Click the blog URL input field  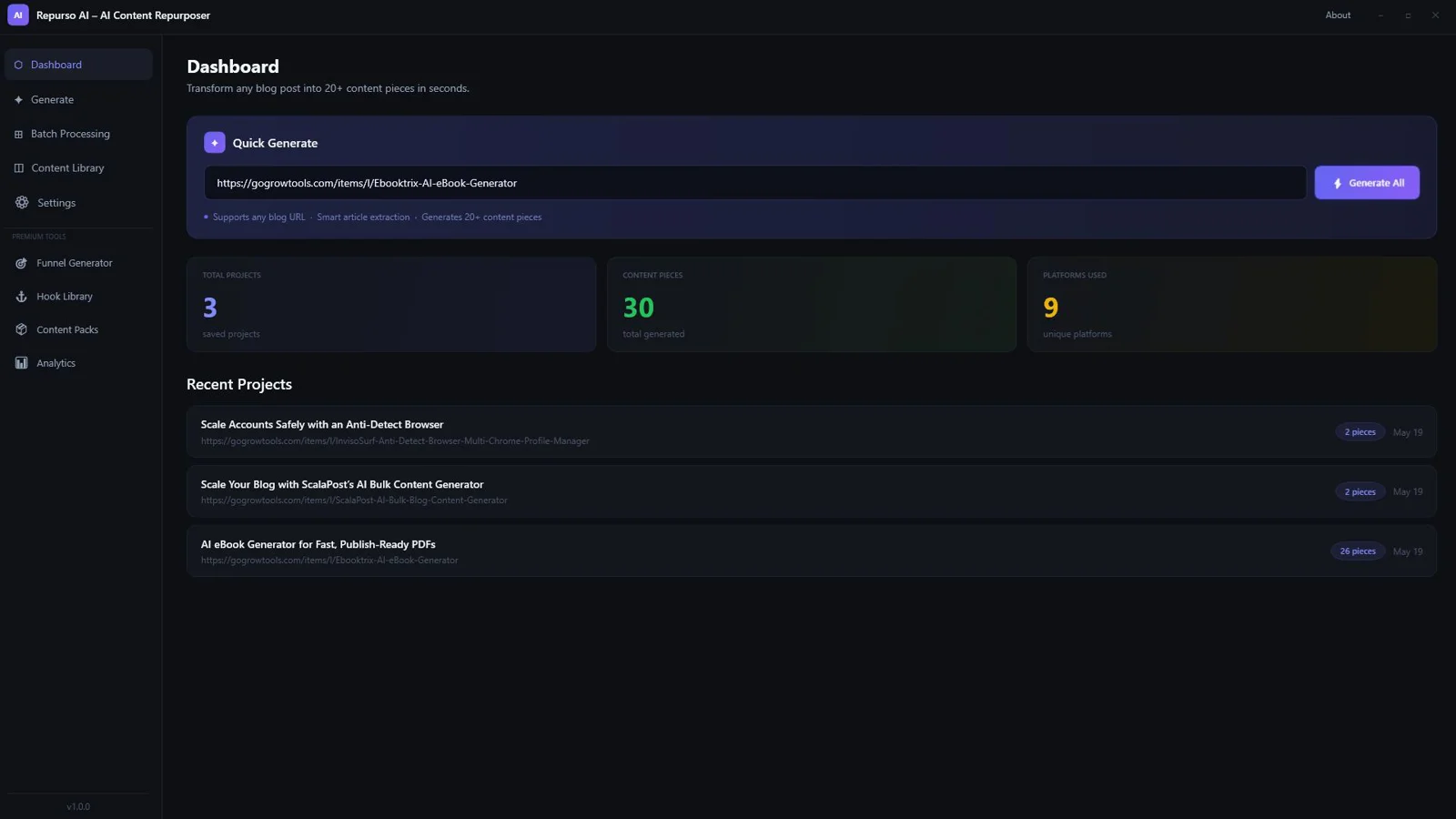[755, 183]
